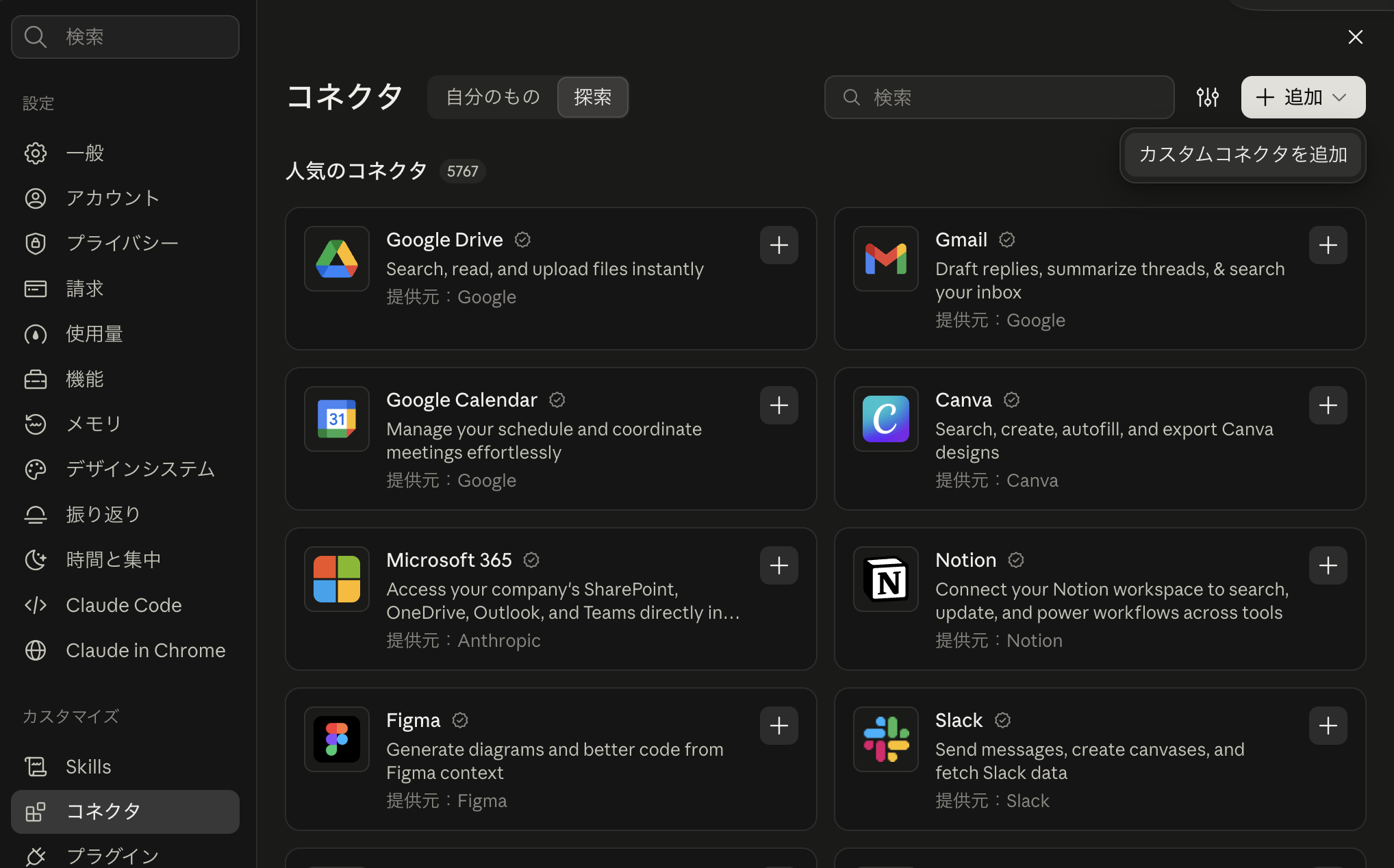1394x868 pixels.
Task: Click the Slack logo icon
Action: click(885, 739)
